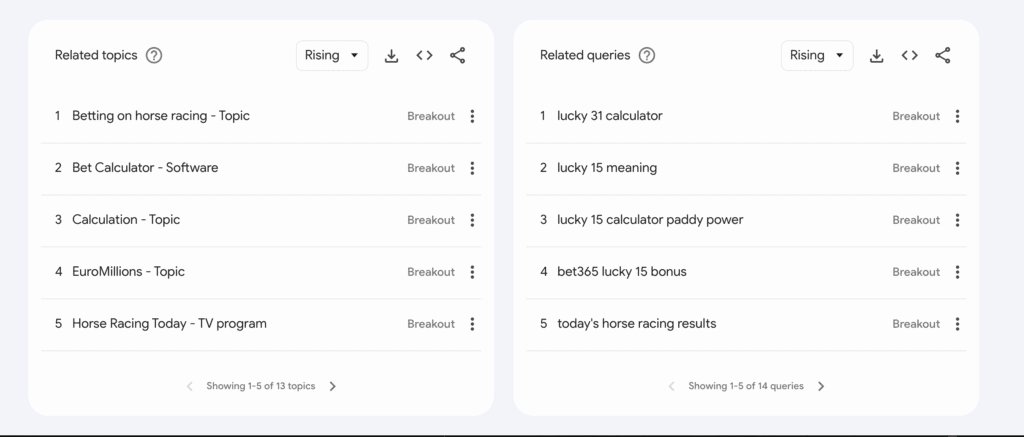Open Bet Calculator - Software topic
The width and height of the screenshot is (1024, 437).
point(145,168)
